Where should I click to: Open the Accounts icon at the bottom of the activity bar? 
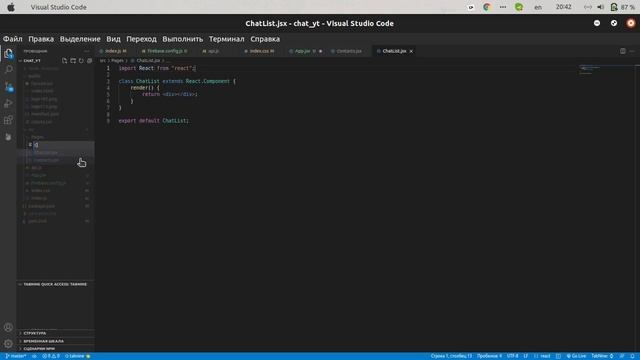(8, 327)
